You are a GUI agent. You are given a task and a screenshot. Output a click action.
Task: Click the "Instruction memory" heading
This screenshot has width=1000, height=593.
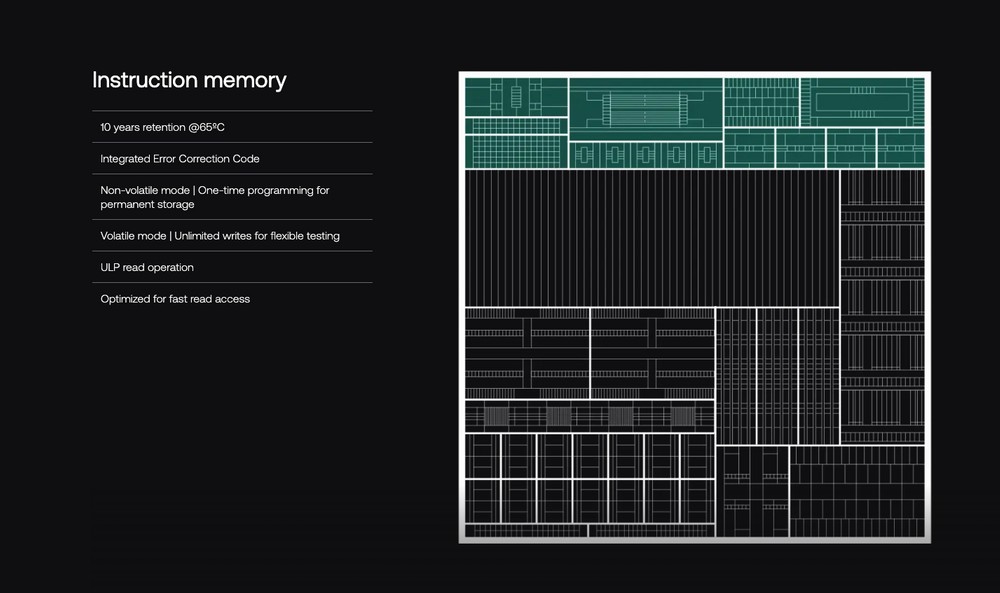click(x=189, y=80)
